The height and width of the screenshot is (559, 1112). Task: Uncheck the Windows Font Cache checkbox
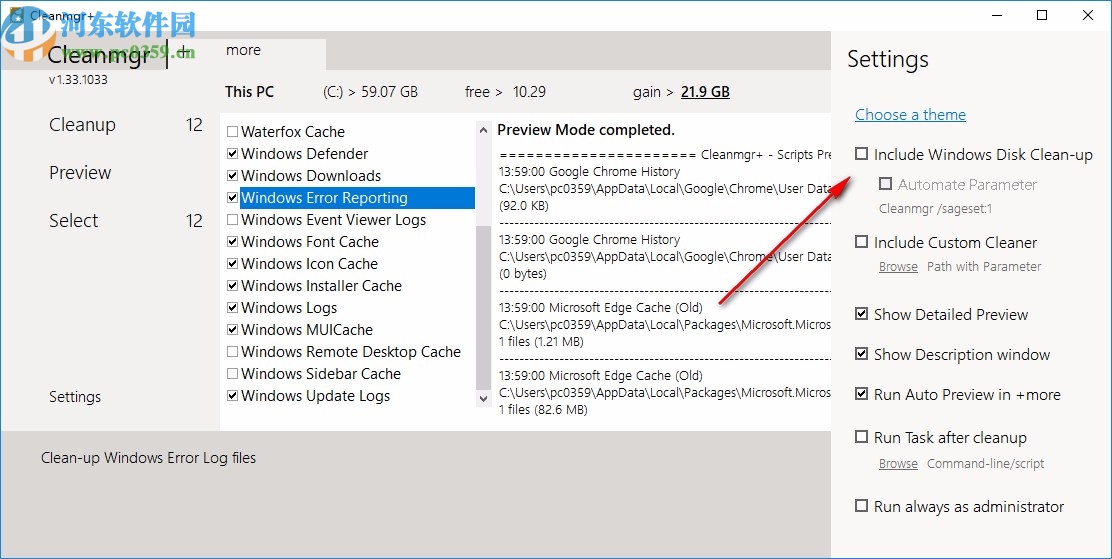(232, 242)
